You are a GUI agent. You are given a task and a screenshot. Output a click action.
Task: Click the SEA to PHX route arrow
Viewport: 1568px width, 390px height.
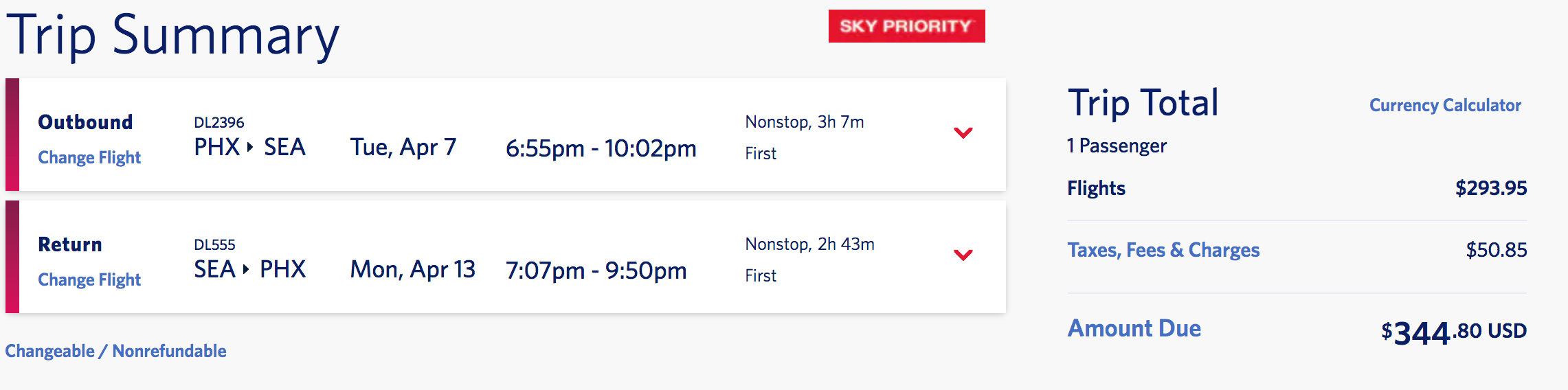246,269
